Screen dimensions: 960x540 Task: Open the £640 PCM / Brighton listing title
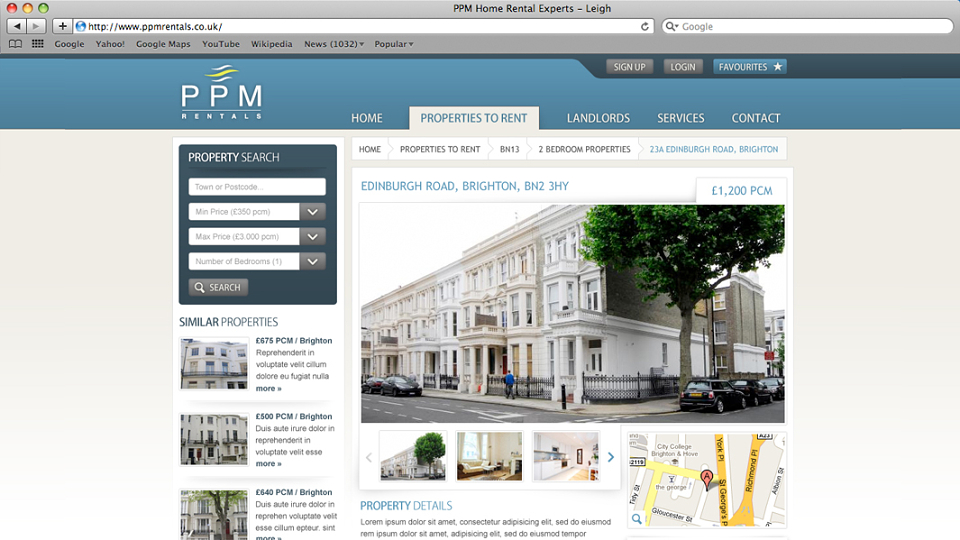(x=294, y=492)
